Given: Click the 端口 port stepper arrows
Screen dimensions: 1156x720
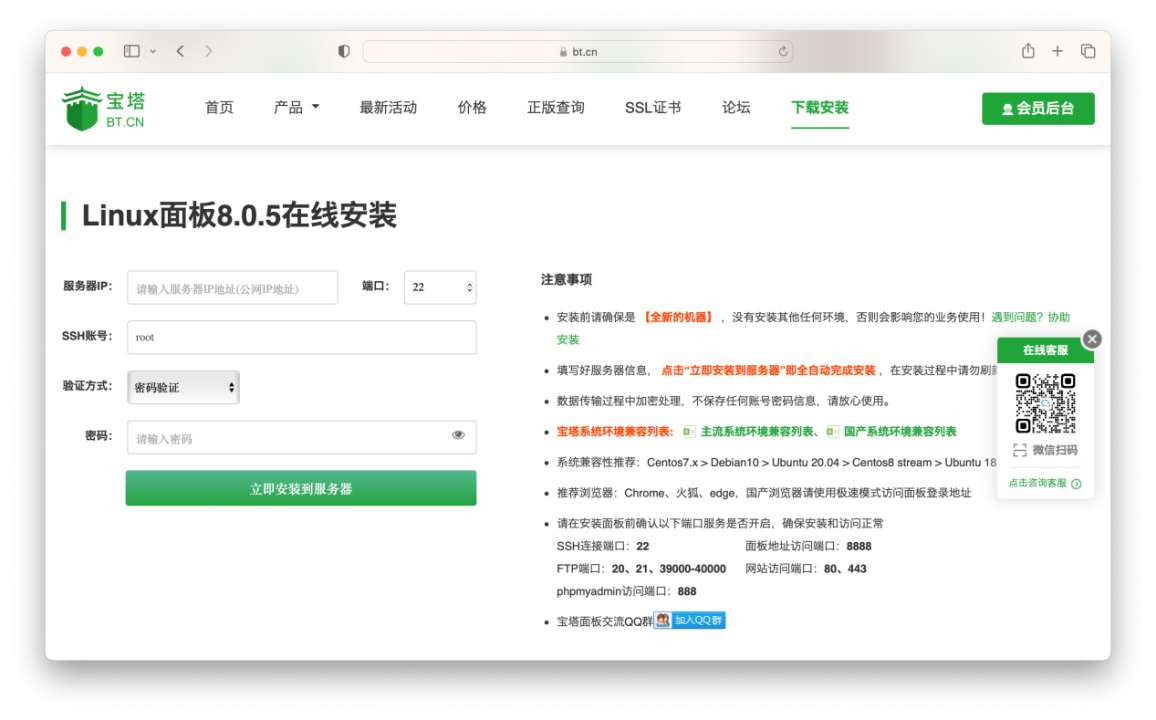Looking at the screenshot, I should tap(470, 287).
